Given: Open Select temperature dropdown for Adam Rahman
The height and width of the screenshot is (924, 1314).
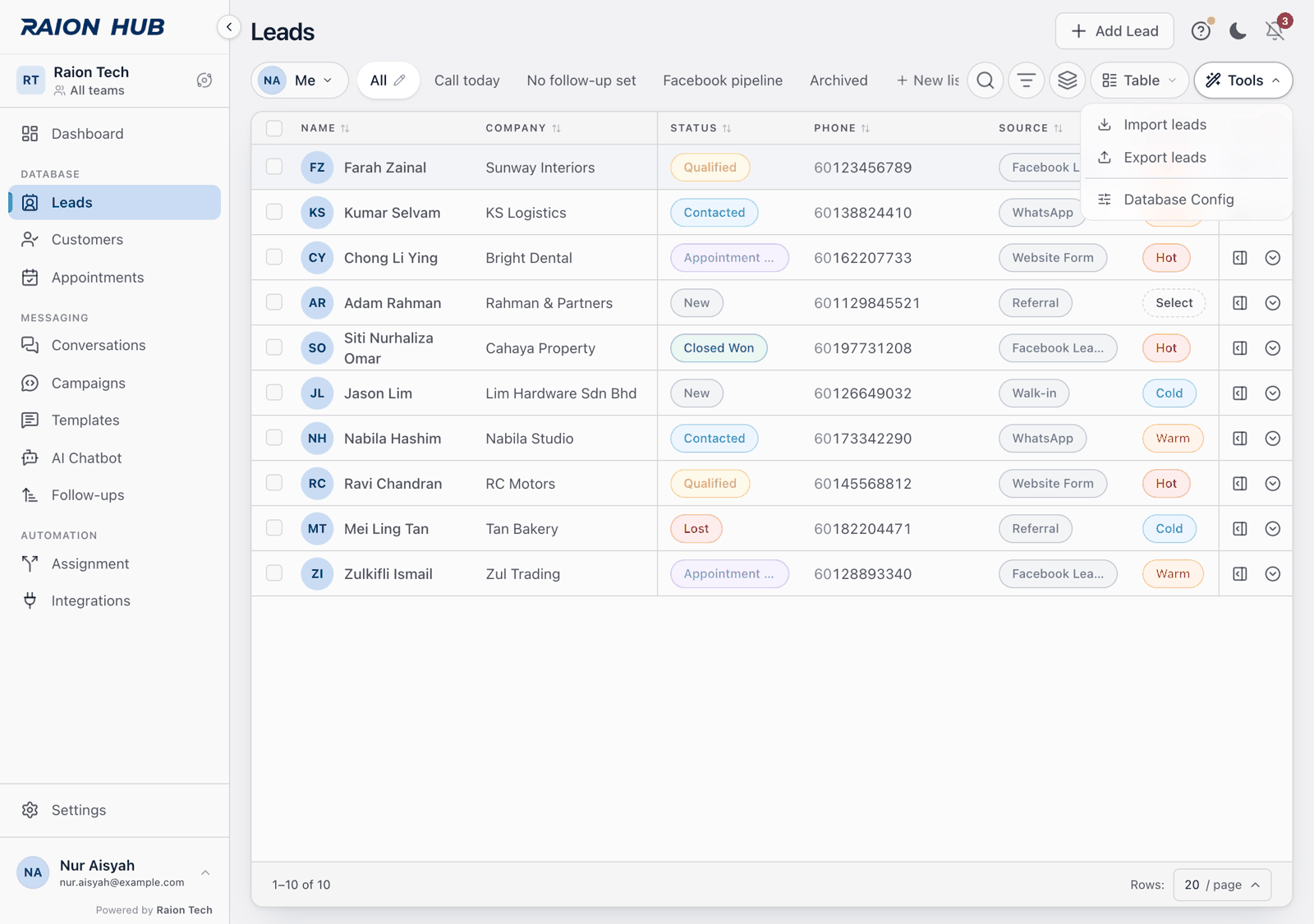Looking at the screenshot, I should (1174, 303).
